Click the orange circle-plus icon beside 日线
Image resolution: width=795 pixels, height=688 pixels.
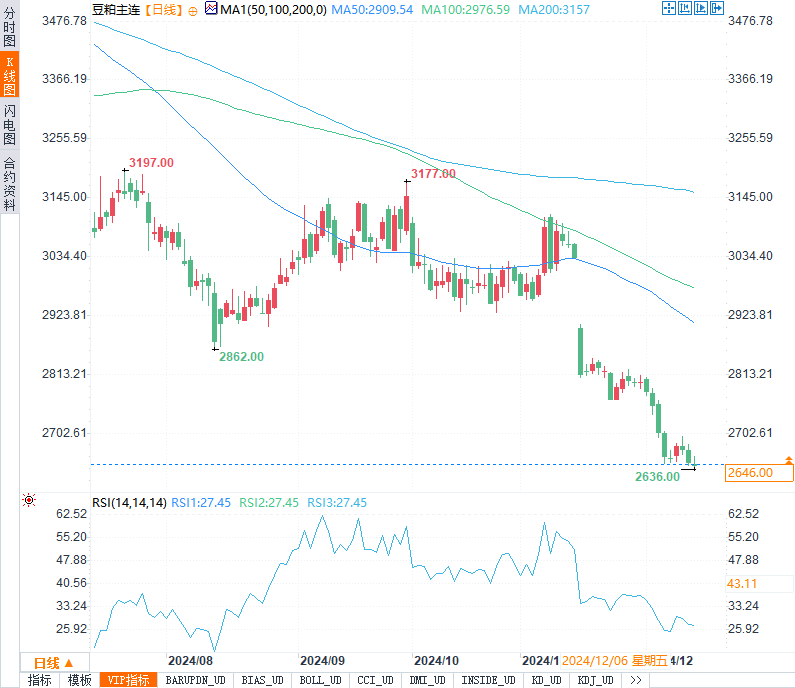click(x=193, y=11)
